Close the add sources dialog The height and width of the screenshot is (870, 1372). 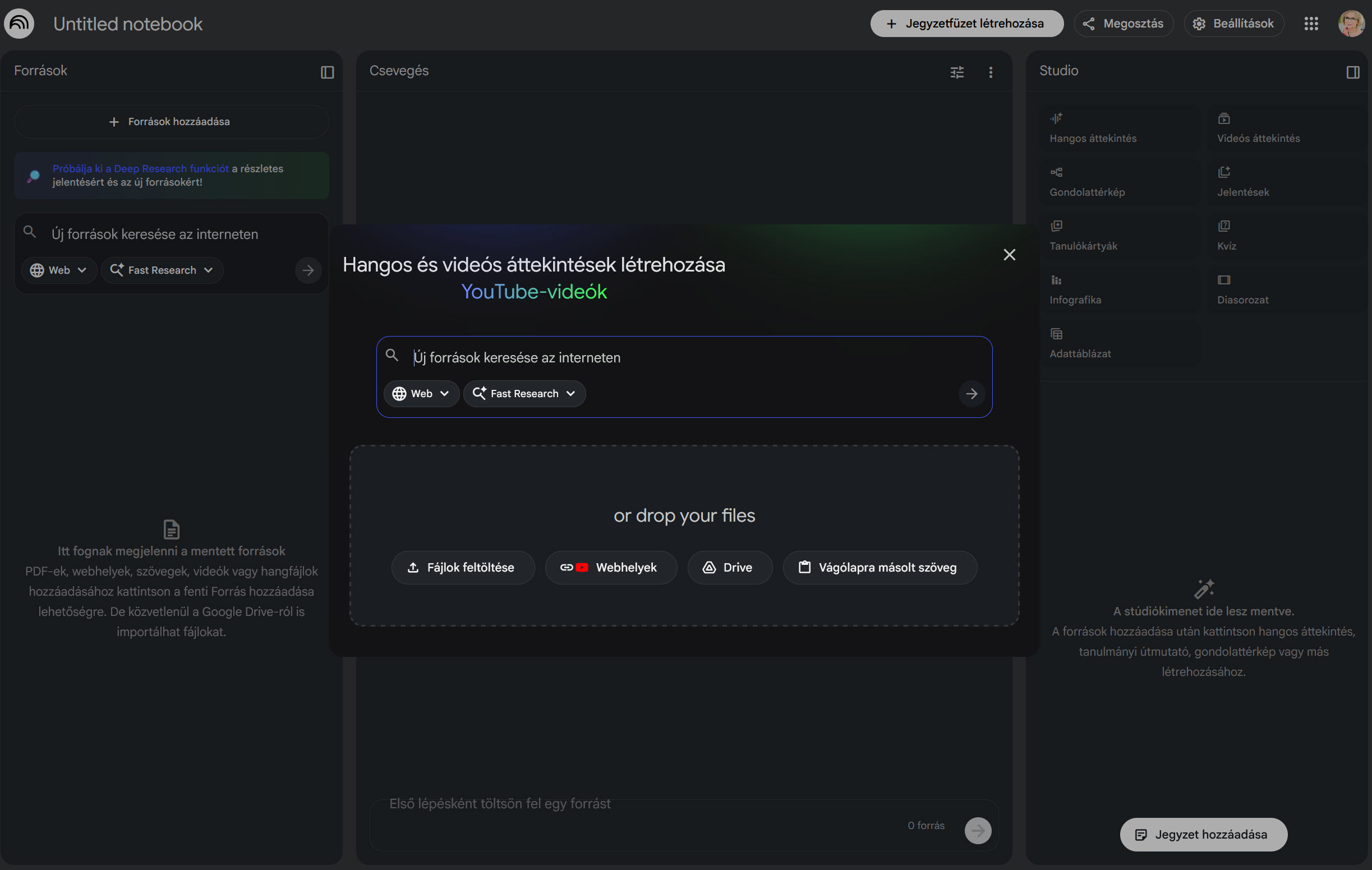click(1009, 255)
